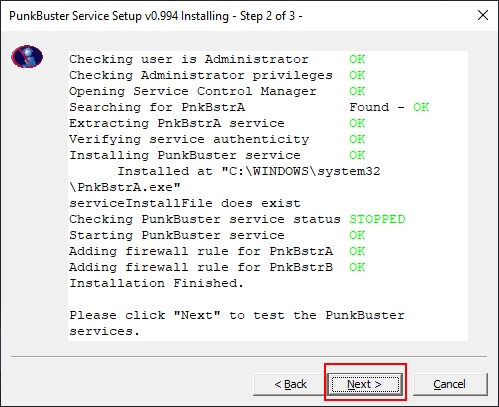Click the 'Opening Service Control Manager' line
This screenshot has height=407, width=499.
[193, 91]
